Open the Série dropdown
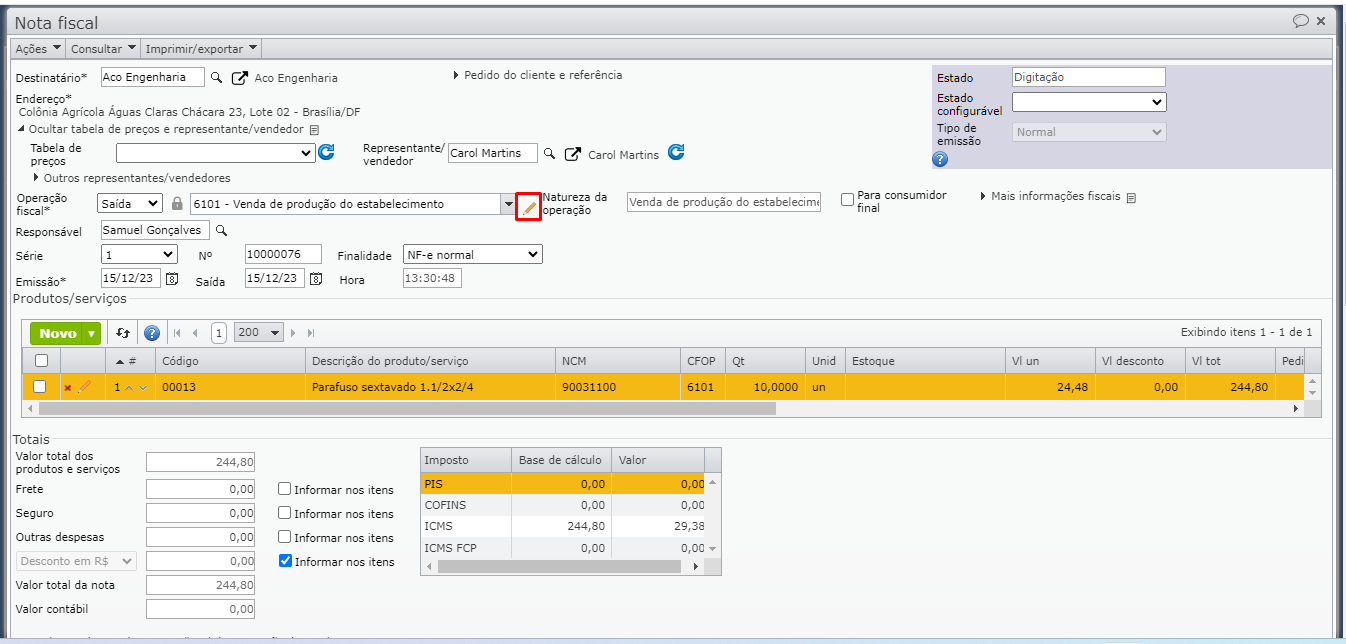Screen dimensions: 1346x644 pyautogui.click(x=139, y=254)
